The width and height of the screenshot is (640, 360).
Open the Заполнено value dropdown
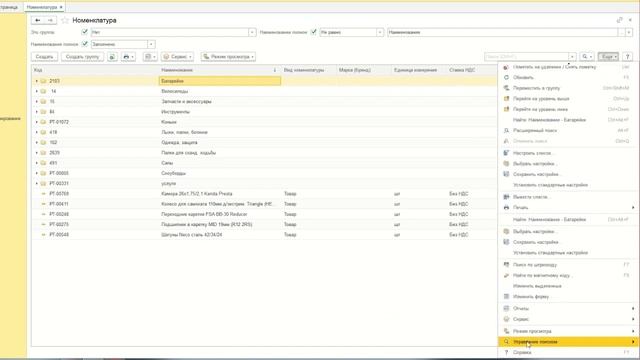click(151, 44)
